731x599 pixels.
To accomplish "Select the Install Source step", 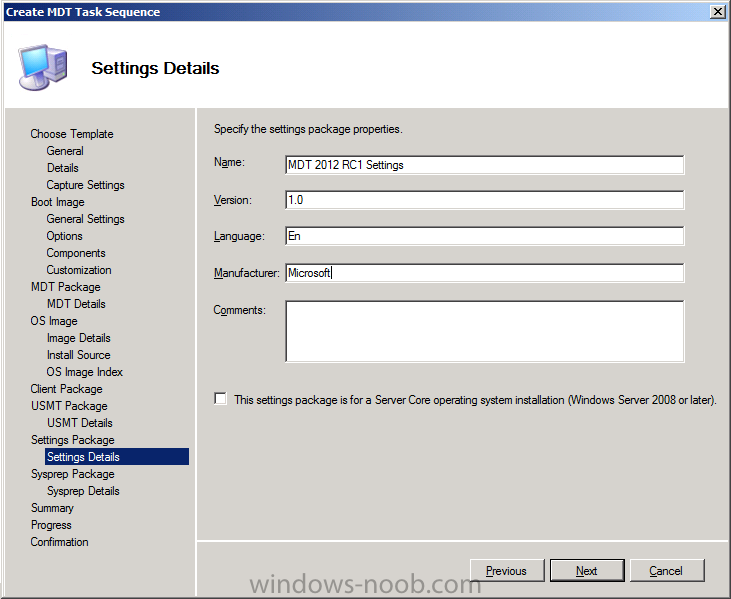I will (78, 355).
